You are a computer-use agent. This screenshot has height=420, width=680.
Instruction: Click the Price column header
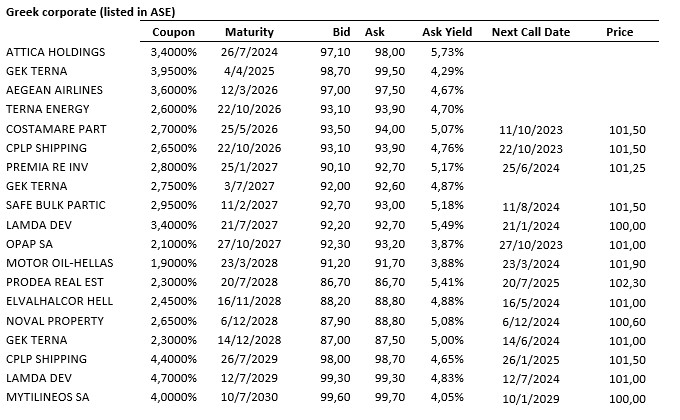tap(619, 31)
